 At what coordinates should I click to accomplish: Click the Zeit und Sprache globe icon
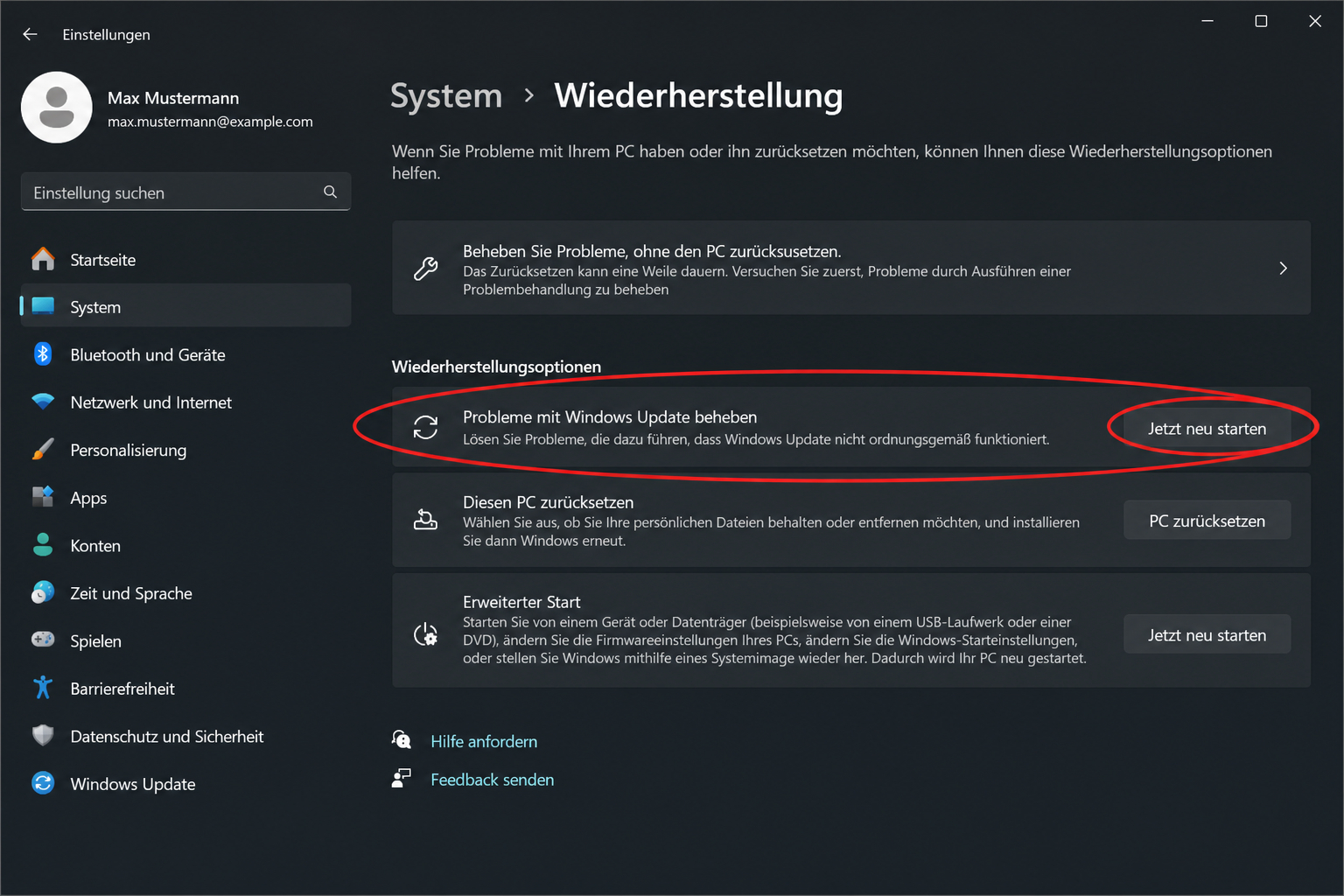click(x=43, y=592)
